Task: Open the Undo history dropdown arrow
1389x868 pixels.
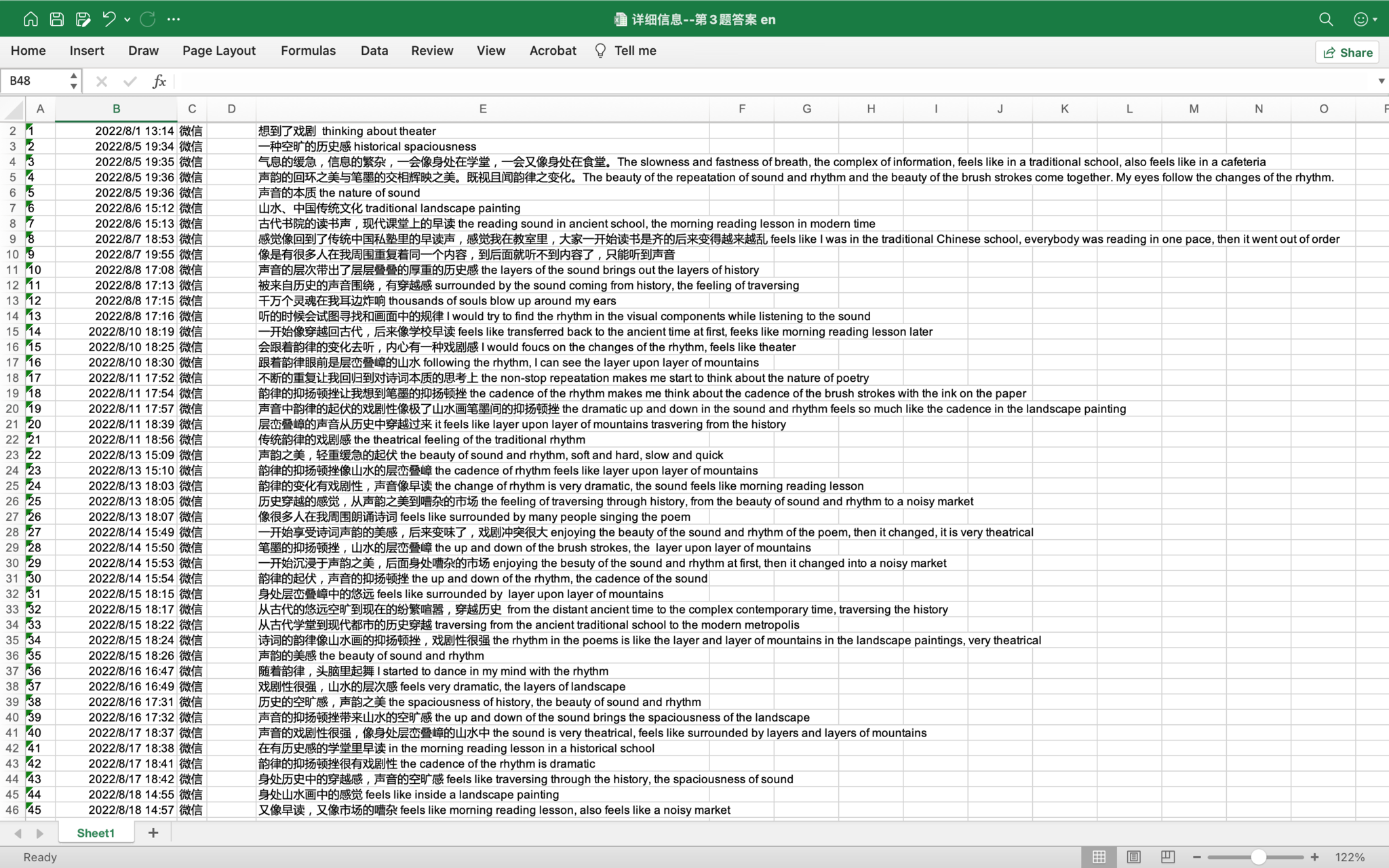Action: (128, 20)
